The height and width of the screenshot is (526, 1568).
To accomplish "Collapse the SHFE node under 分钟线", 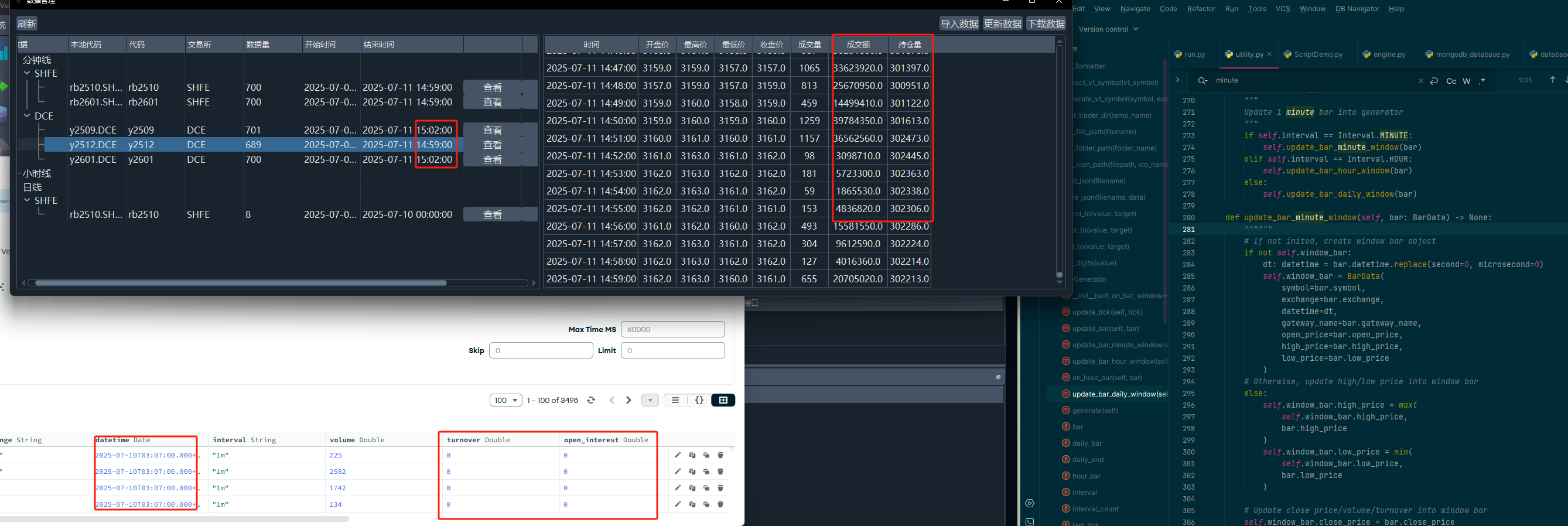I will 27,73.
